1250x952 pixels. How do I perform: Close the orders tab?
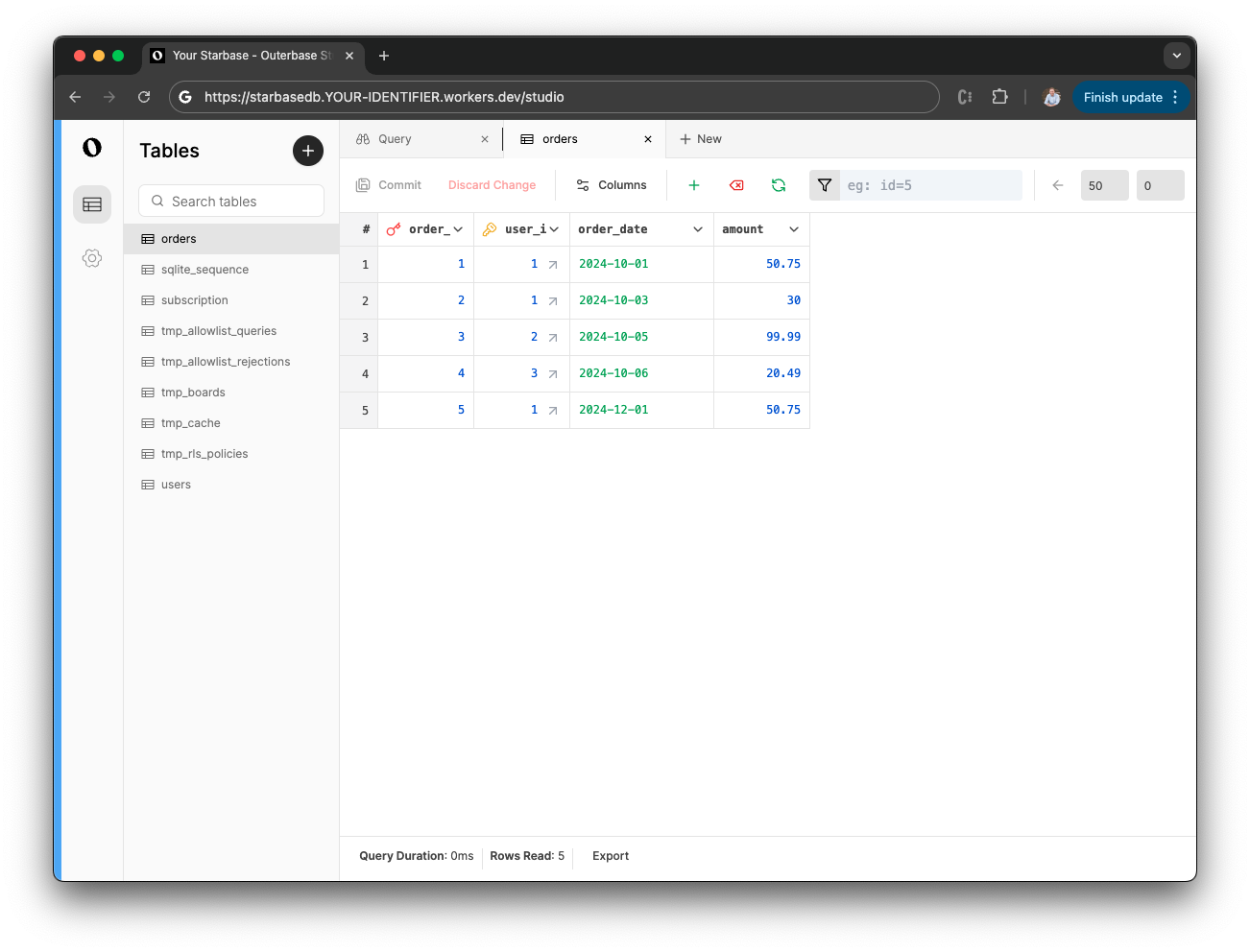(x=648, y=139)
